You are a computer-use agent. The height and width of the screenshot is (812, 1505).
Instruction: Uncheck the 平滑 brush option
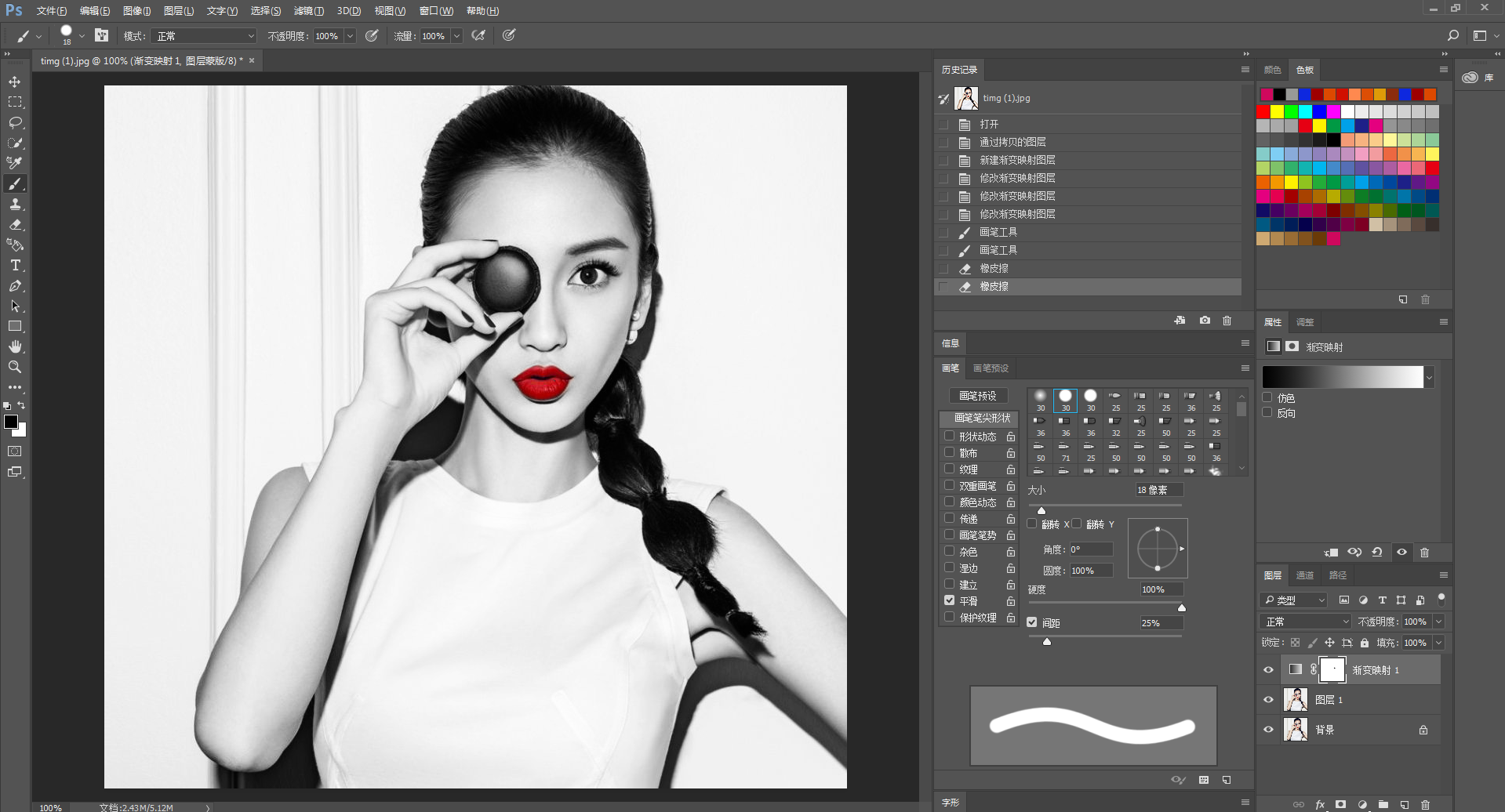pyautogui.click(x=950, y=600)
